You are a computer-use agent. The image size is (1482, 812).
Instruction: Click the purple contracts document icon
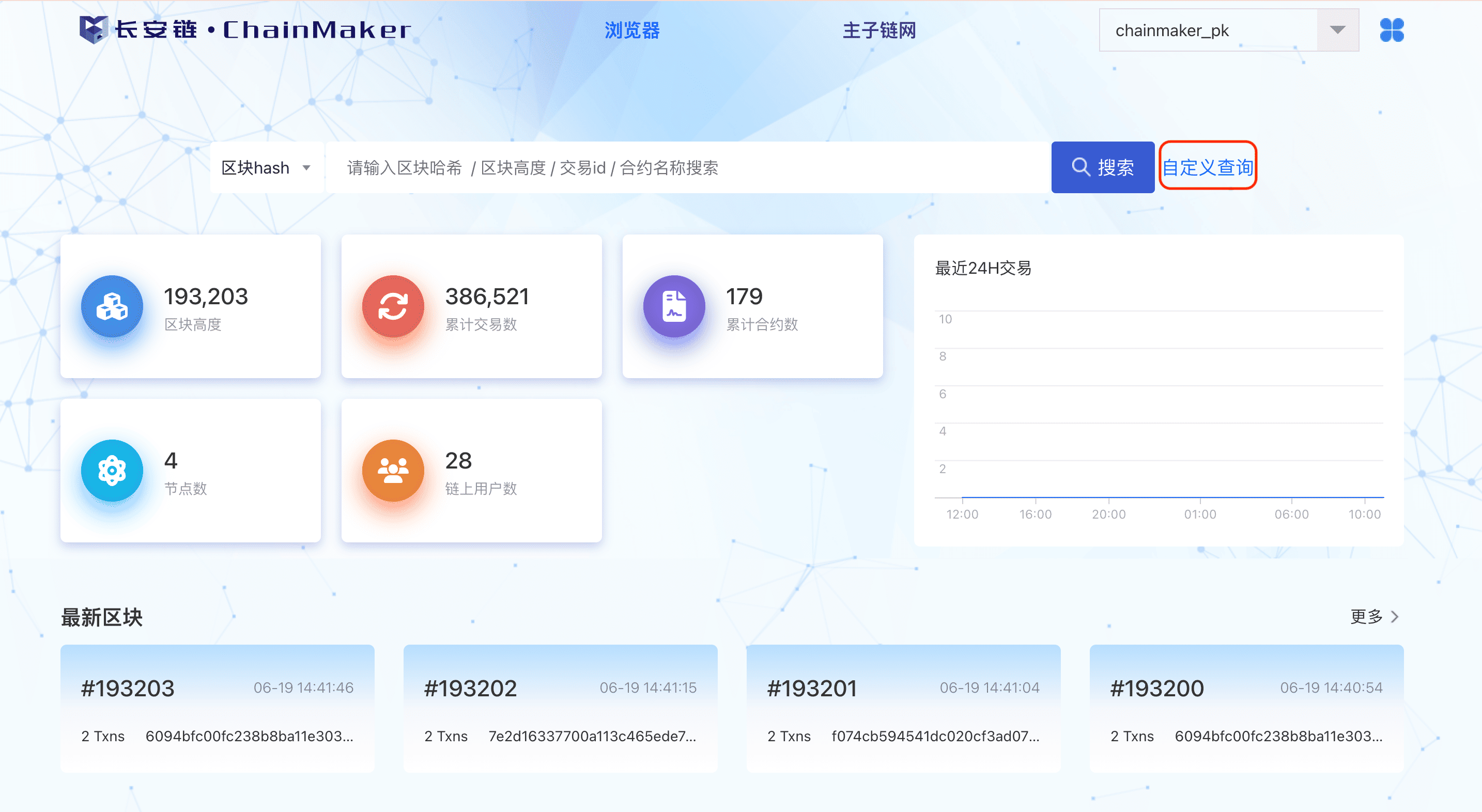(x=674, y=306)
